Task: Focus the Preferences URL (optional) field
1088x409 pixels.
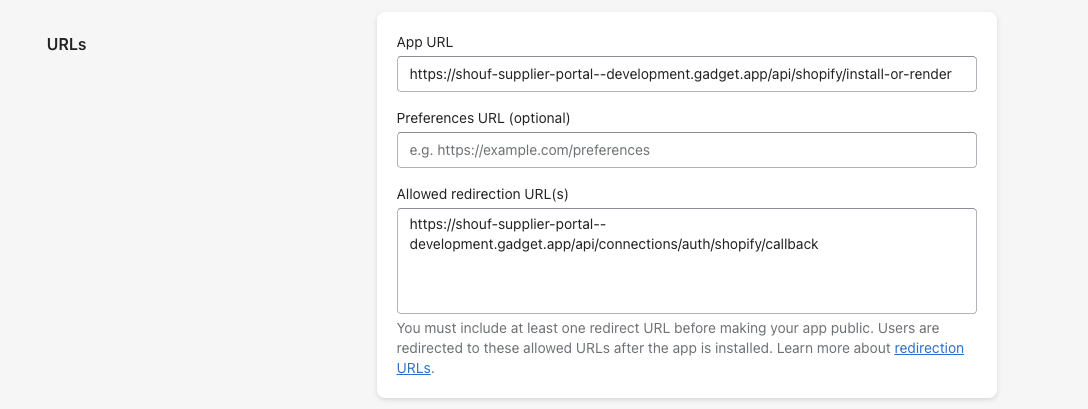Action: point(686,150)
